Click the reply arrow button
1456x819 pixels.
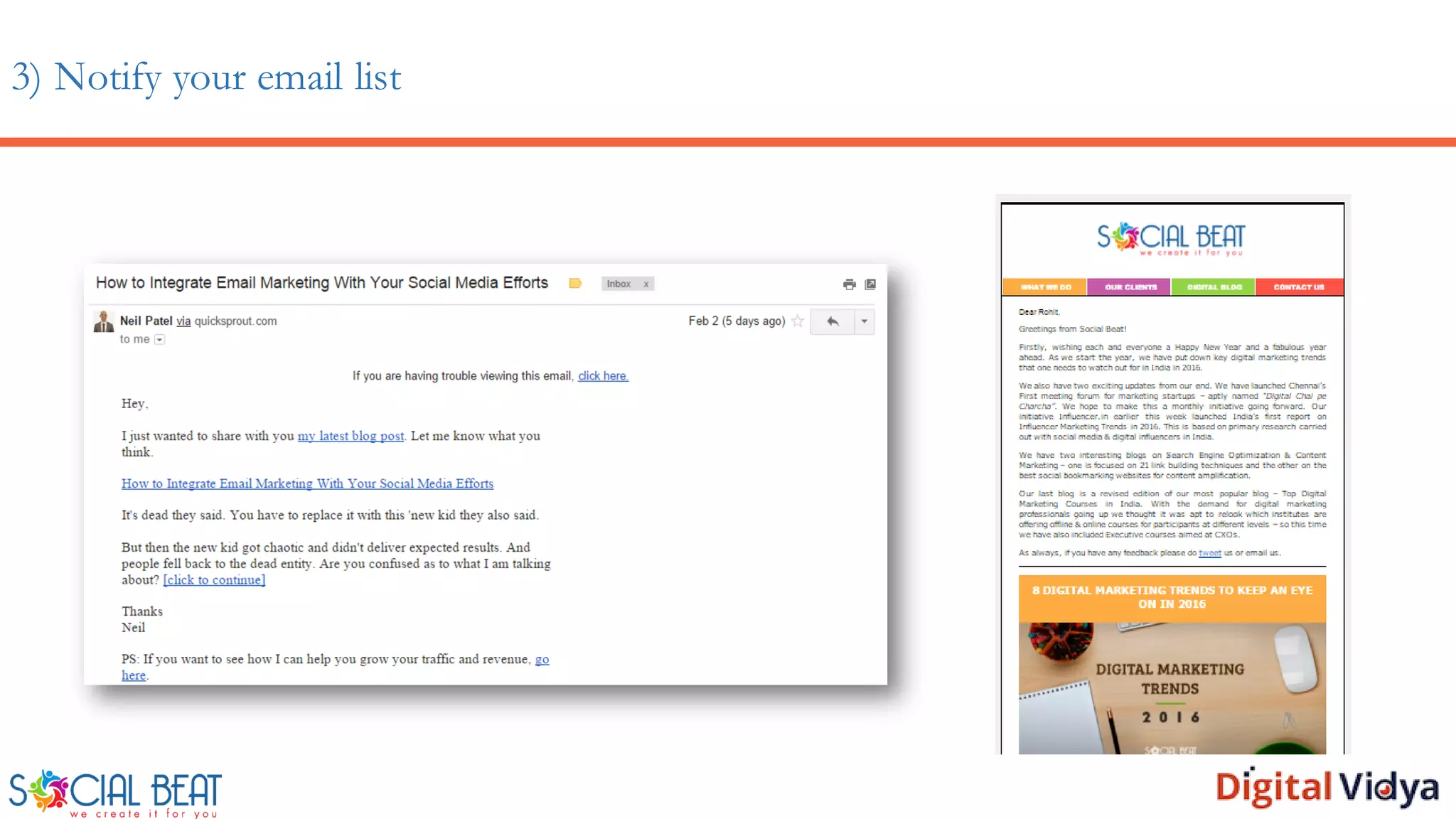click(x=833, y=321)
